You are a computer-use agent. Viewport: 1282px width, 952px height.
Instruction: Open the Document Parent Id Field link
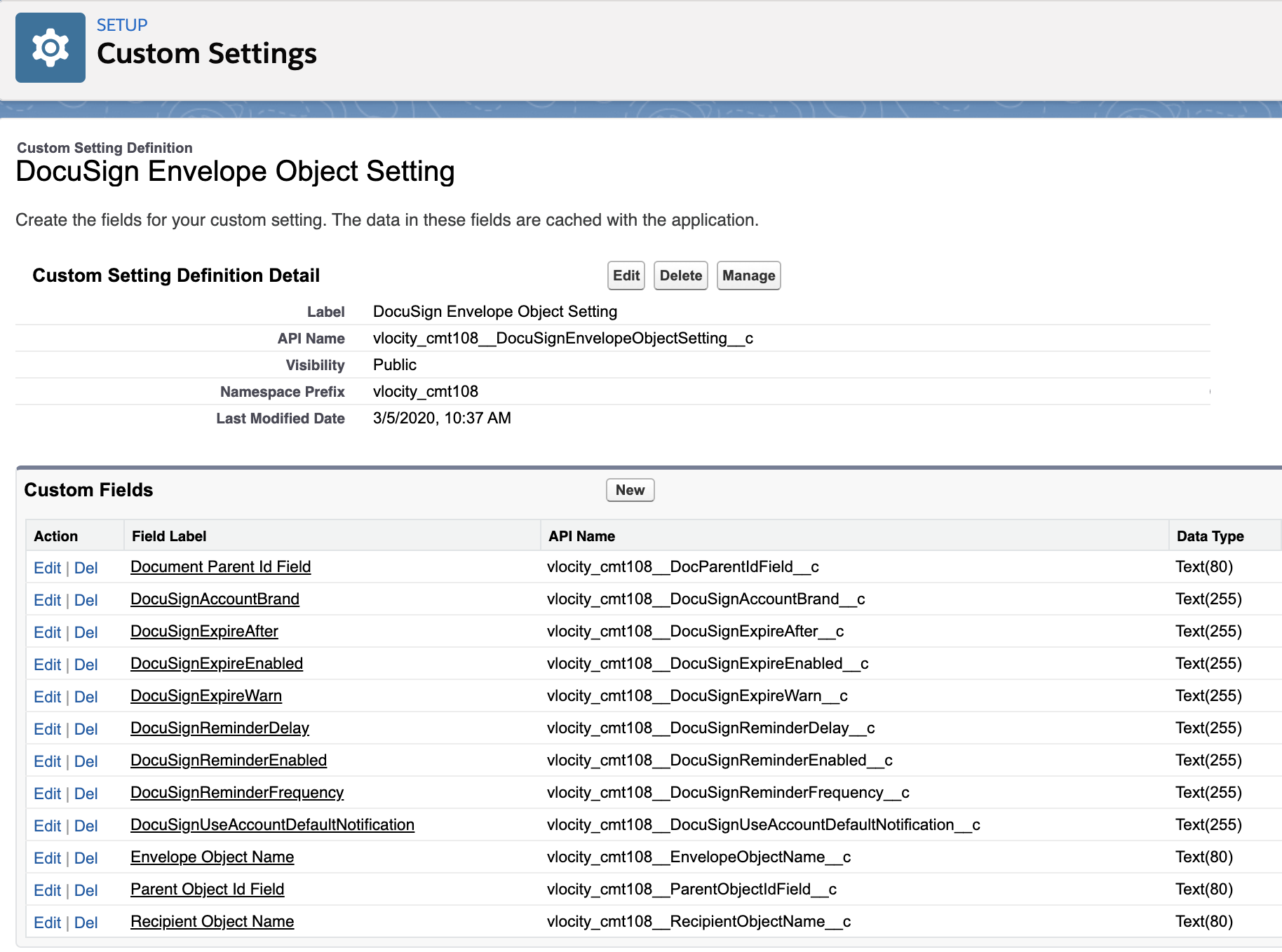[220, 566]
